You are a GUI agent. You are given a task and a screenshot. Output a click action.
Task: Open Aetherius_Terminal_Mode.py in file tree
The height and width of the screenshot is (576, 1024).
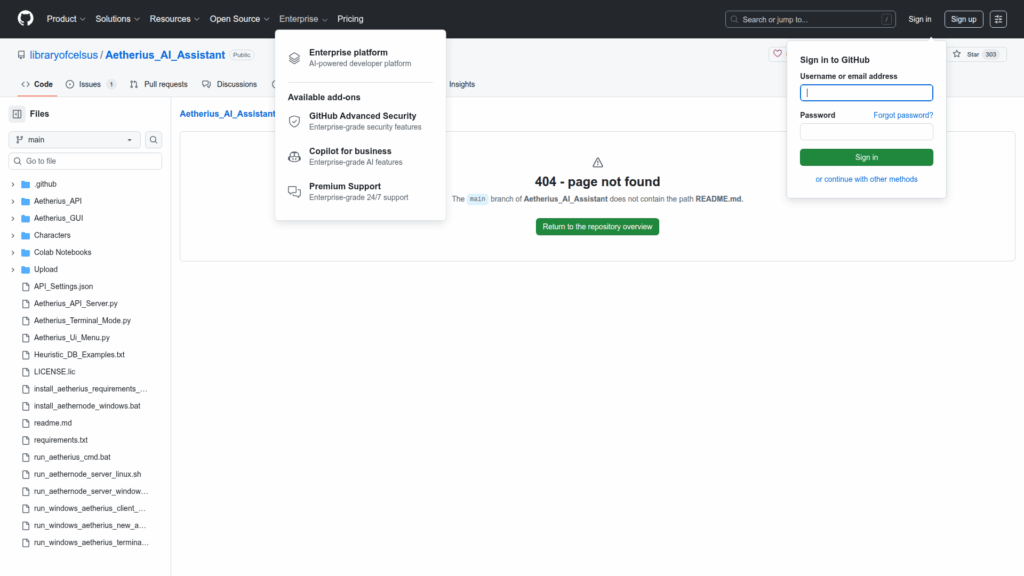coord(82,321)
